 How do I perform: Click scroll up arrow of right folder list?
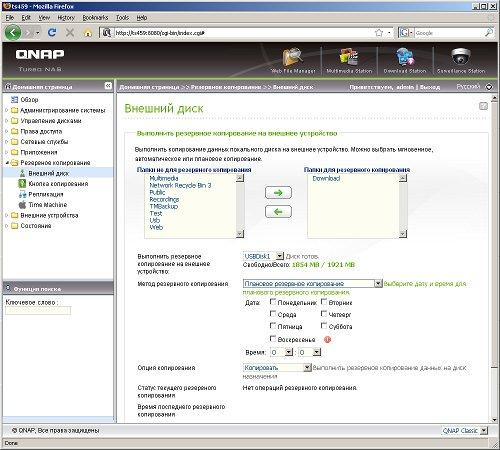[403, 178]
